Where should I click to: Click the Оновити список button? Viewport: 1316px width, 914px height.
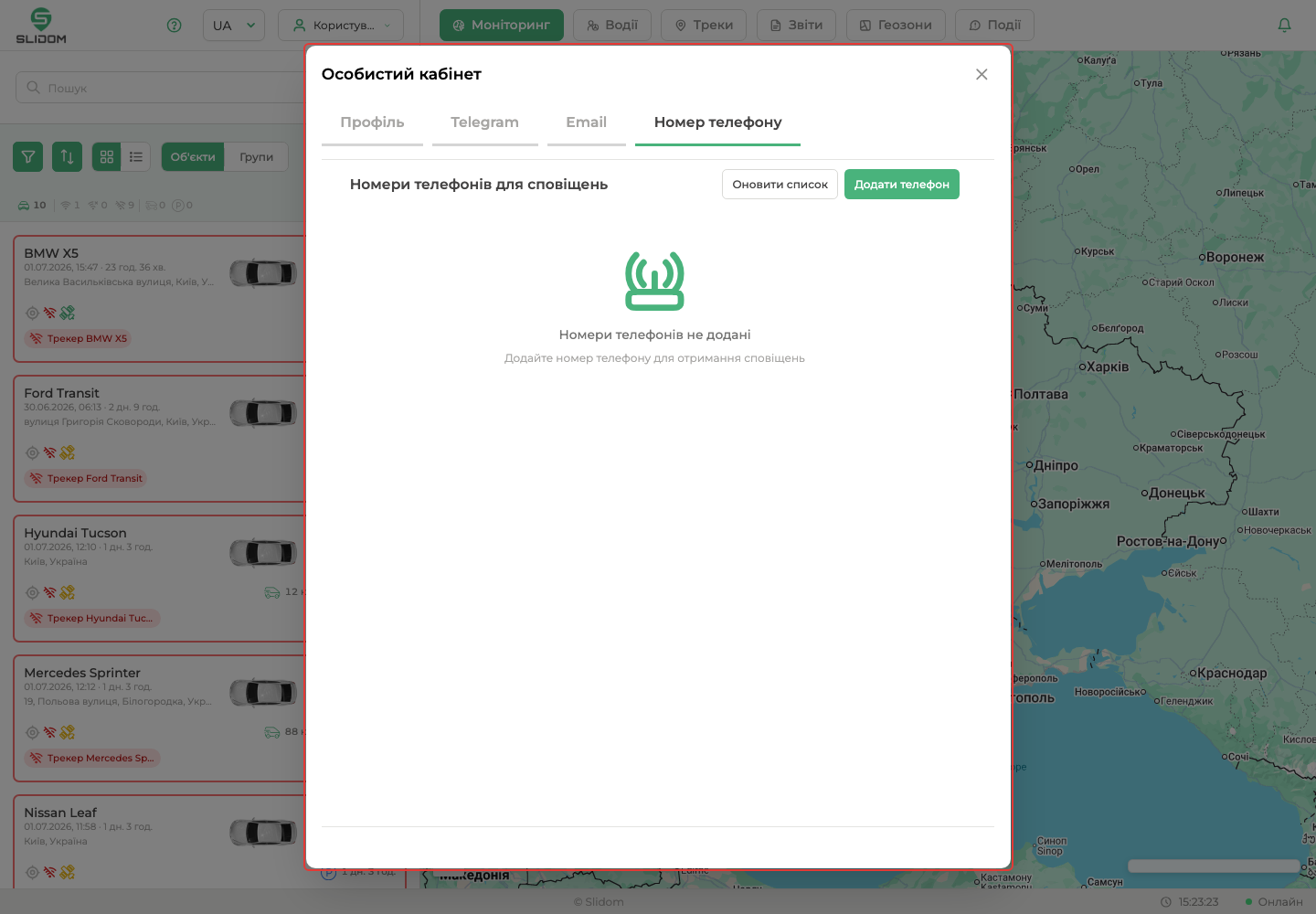(x=780, y=185)
